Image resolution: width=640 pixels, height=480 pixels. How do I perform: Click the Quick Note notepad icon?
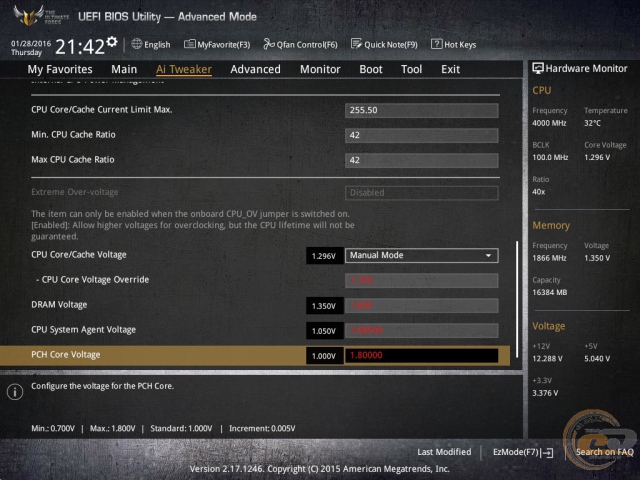click(356, 44)
